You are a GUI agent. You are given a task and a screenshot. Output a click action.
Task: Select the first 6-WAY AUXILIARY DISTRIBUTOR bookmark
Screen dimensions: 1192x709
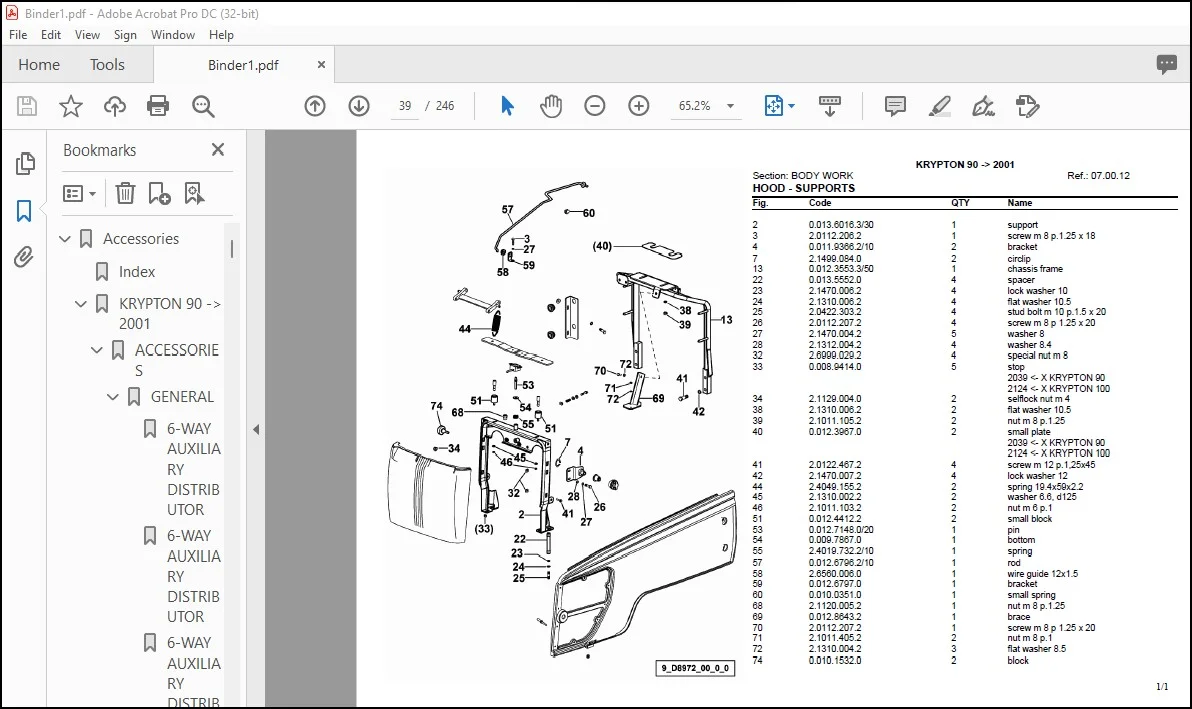point(193,469)
